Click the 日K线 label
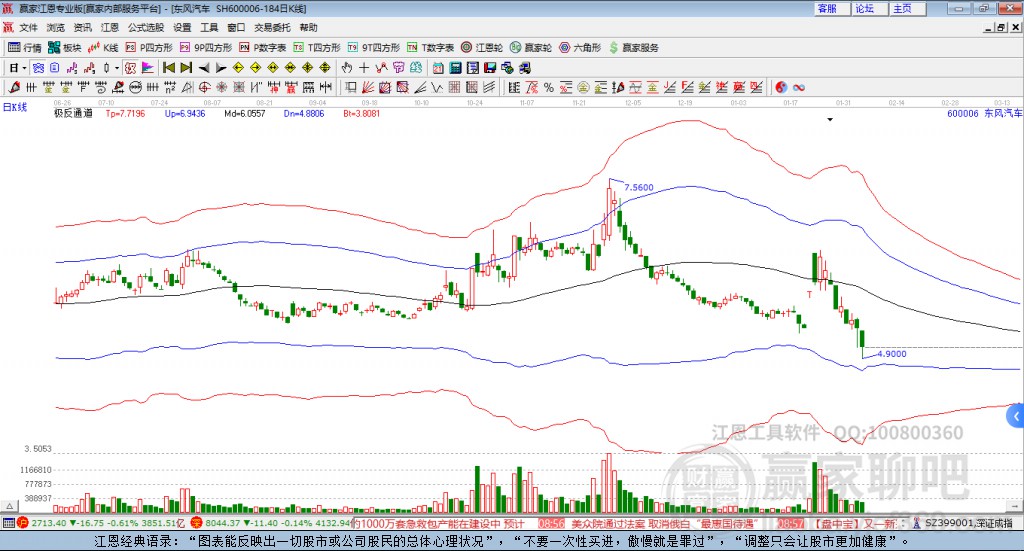The image size is (1024, 551). 15,107
